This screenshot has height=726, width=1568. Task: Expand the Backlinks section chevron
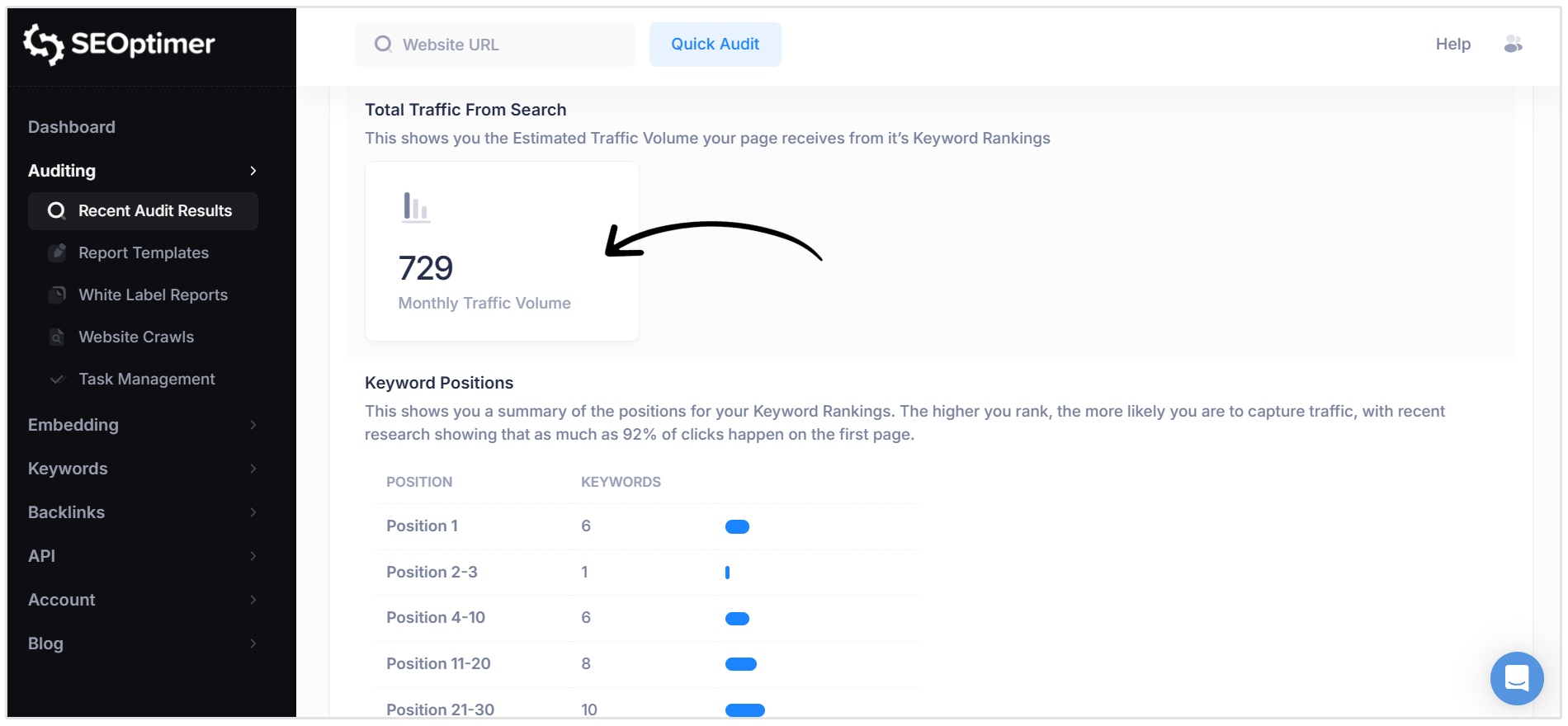pyautogui.click(x=253, y=512)
